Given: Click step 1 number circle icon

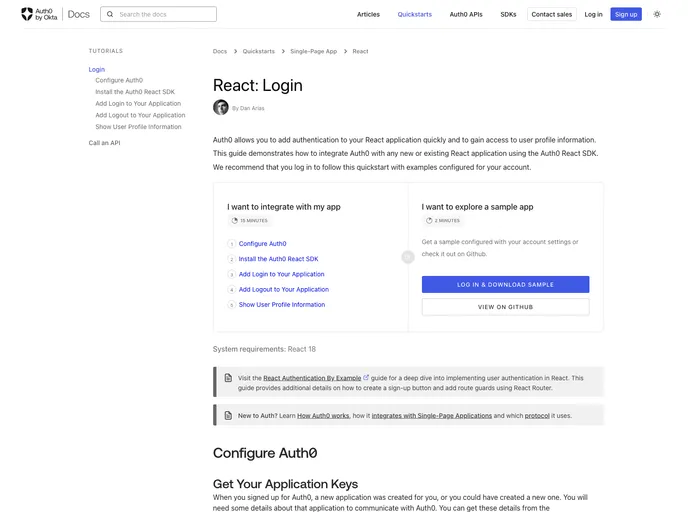Looking at the screenshot, I should pos(231,244).
